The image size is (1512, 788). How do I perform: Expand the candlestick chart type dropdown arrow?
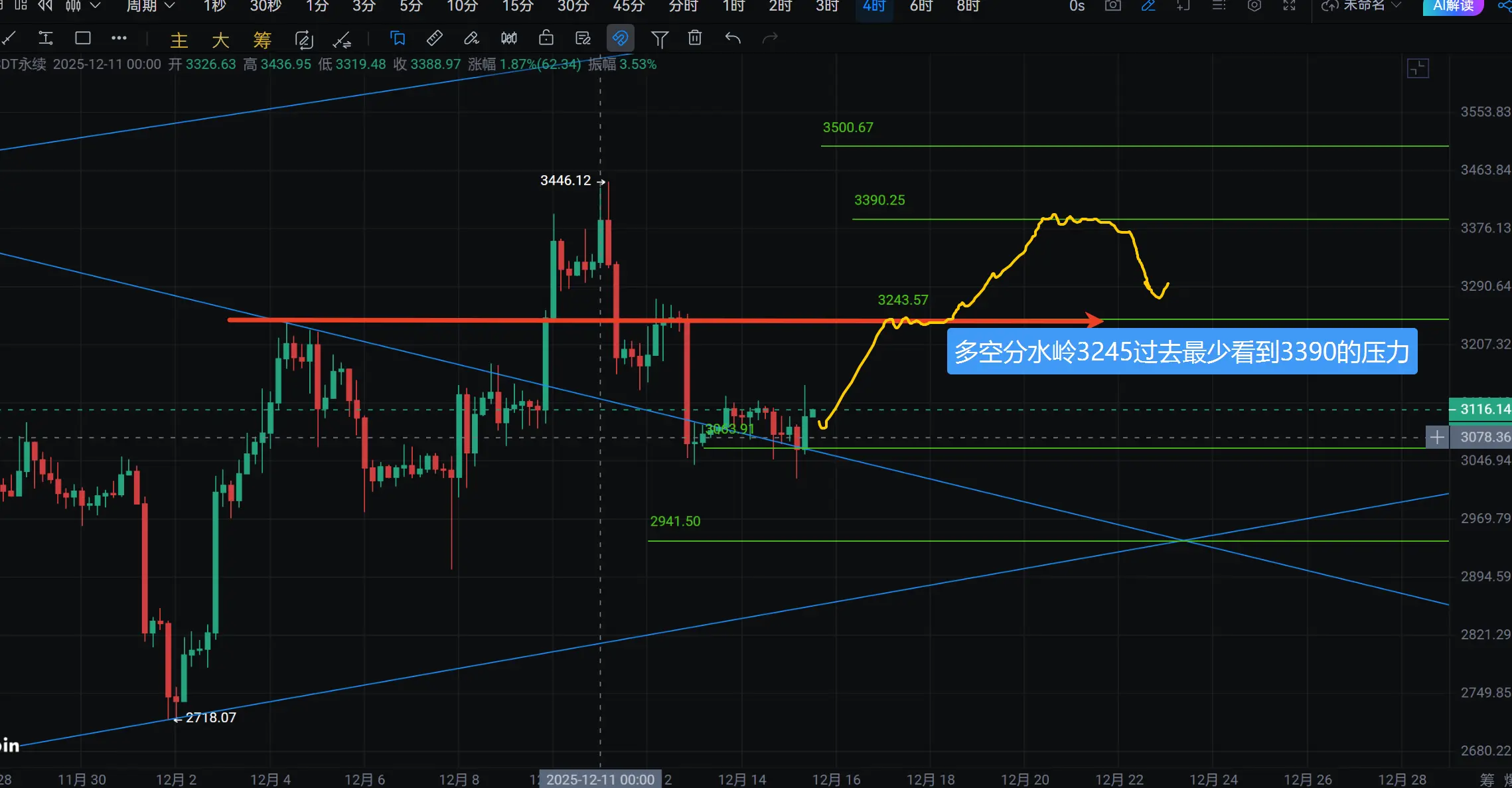pos(95,6)
